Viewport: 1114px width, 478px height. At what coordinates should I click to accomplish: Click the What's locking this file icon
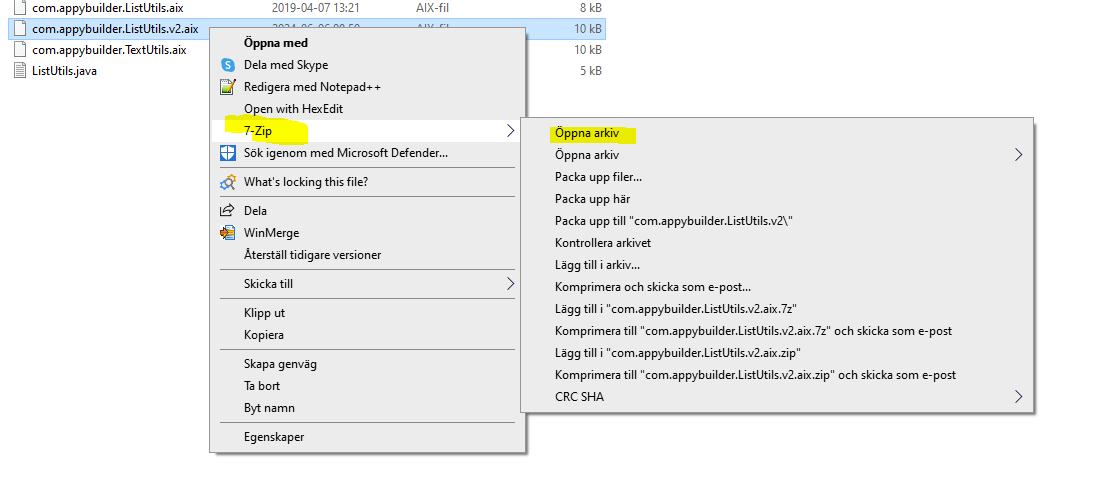(x=228, y=182)
